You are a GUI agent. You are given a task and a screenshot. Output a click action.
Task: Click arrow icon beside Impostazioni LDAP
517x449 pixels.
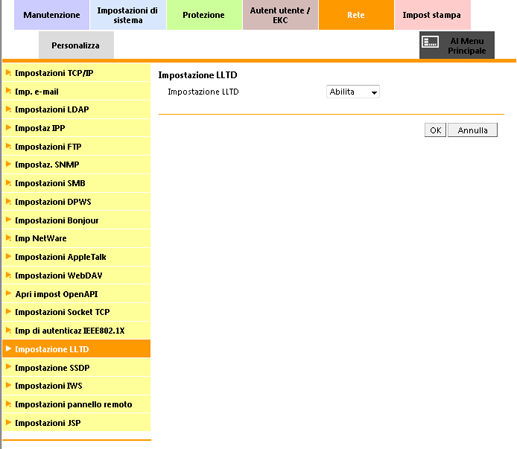9,109
